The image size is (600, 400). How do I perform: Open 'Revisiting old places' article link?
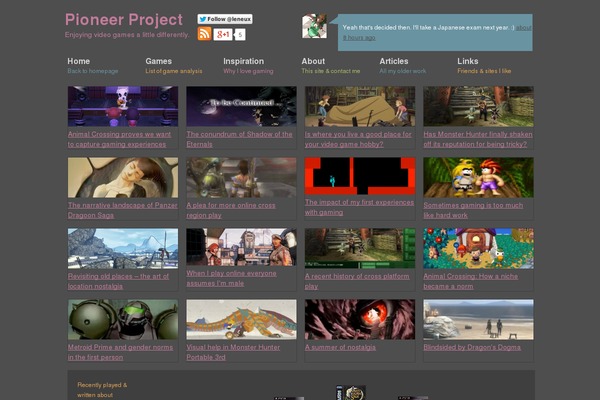click(118, 281)
